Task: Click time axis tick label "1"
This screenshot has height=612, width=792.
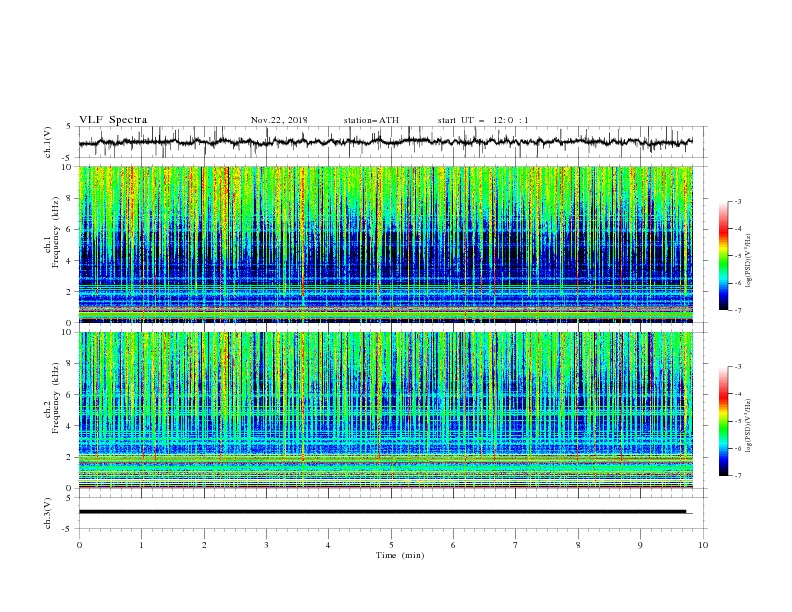Action: coord(142,545)
